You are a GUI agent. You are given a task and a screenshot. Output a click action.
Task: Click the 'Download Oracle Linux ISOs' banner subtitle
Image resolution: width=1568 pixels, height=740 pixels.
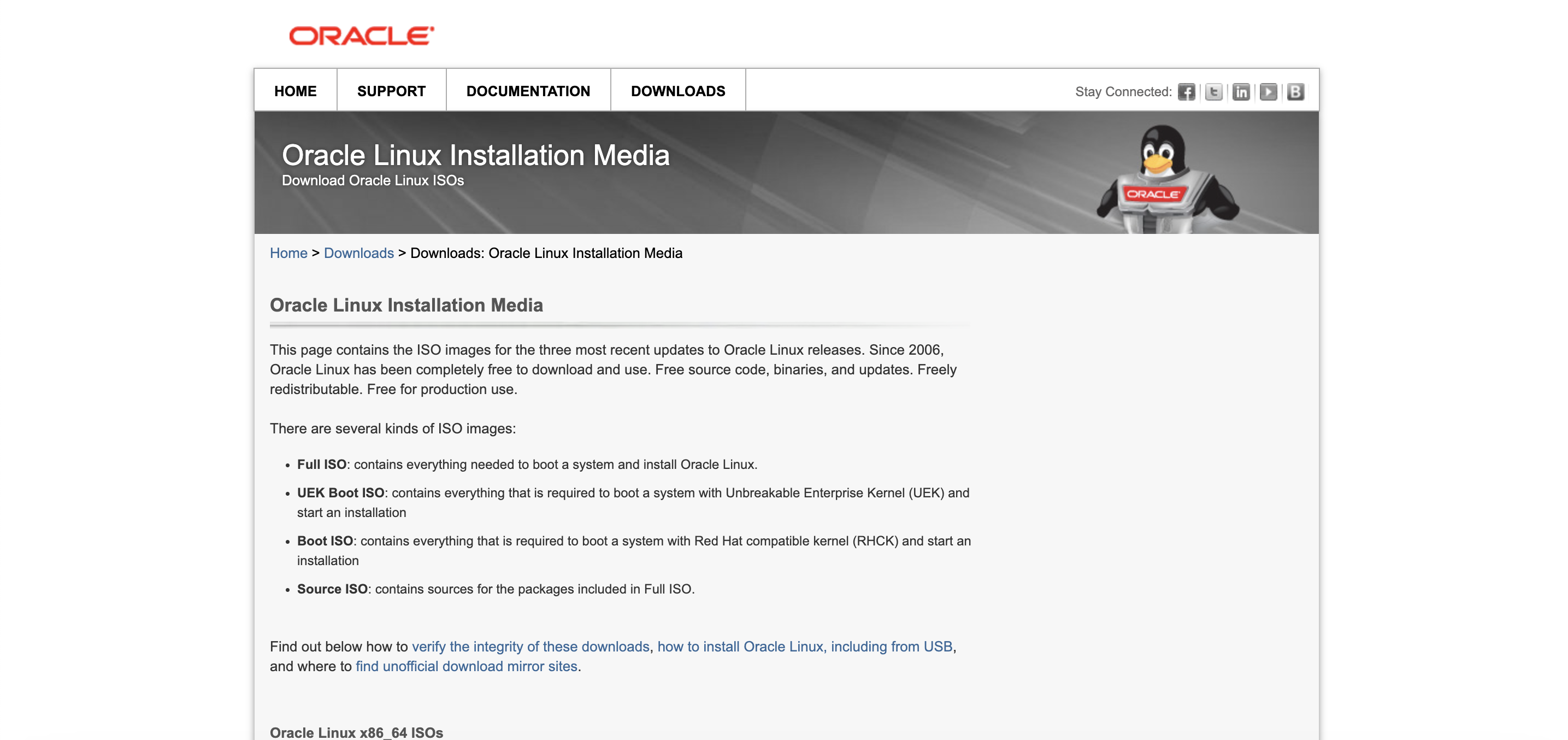point(373,180)
